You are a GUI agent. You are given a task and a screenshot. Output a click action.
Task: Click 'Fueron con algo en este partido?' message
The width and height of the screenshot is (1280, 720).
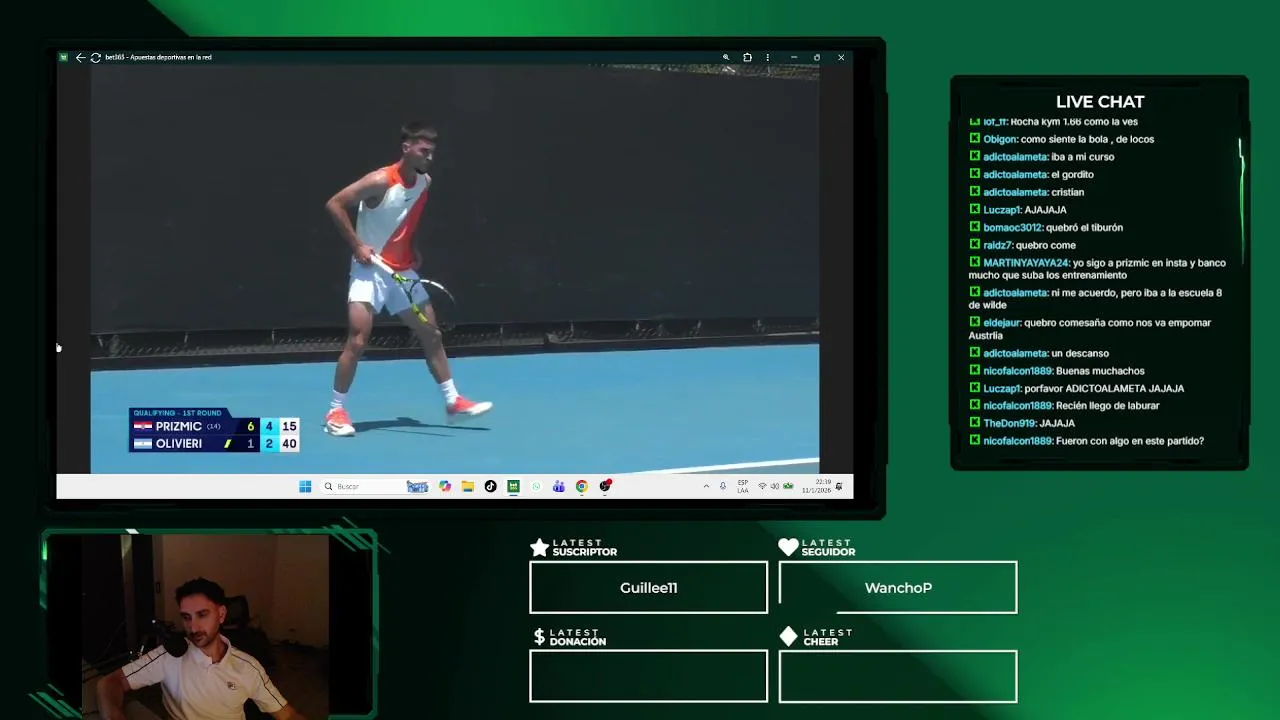[x=1129, y=441]
